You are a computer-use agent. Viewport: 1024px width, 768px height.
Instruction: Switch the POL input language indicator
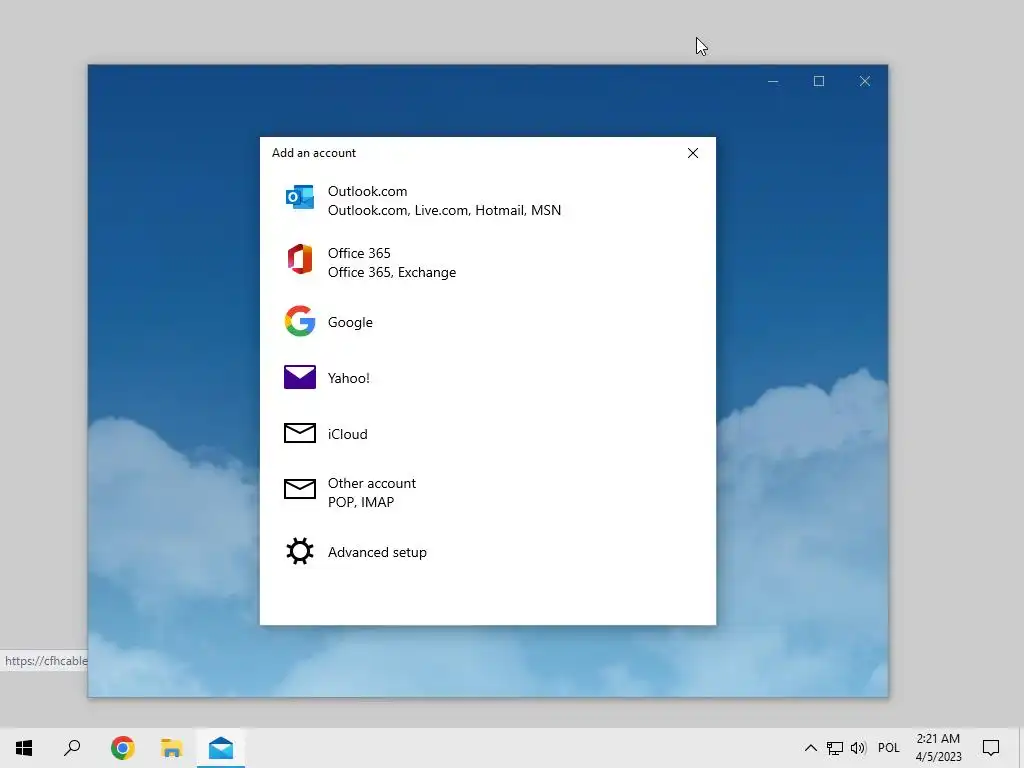click(x=889, y=748)
